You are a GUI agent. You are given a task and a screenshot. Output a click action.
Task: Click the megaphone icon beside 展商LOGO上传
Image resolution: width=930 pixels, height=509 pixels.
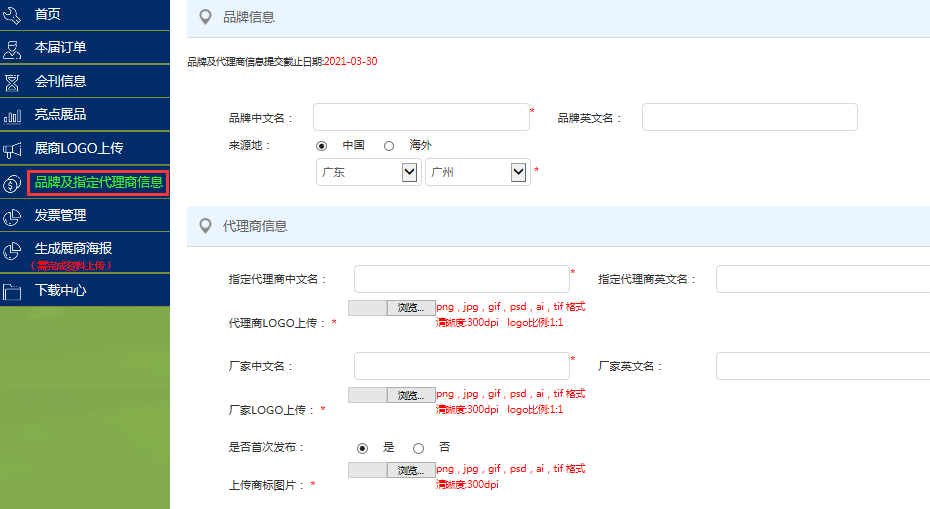13,149
